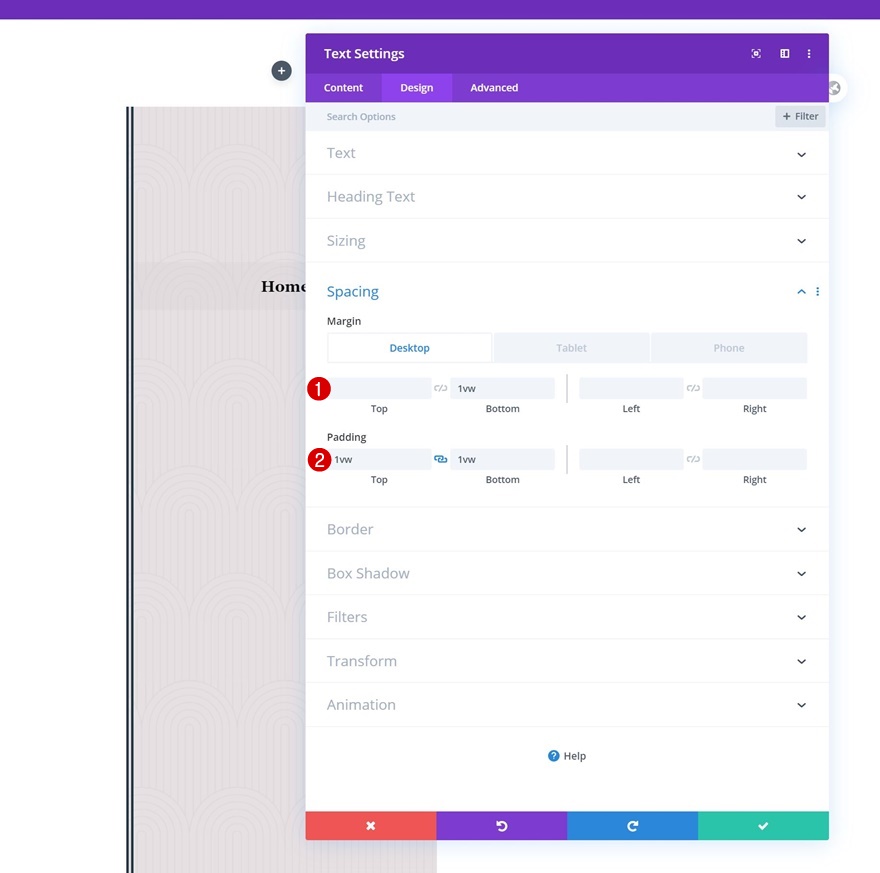Unlink padding top and bottom values
Image resolution: width=880 pixels, height=873 pixels.
[441, 459]
